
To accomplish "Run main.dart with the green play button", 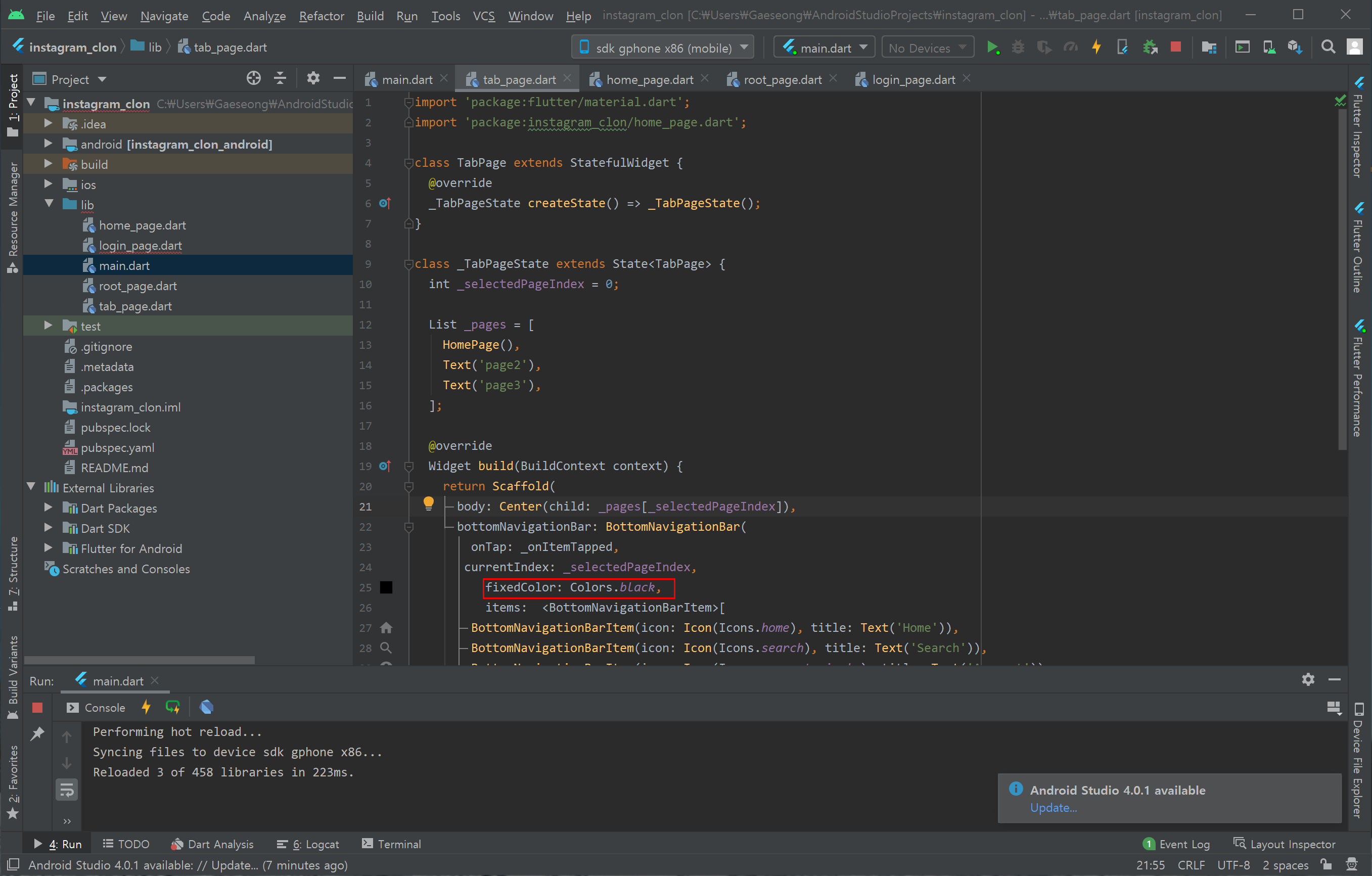I will coord(992,48).
